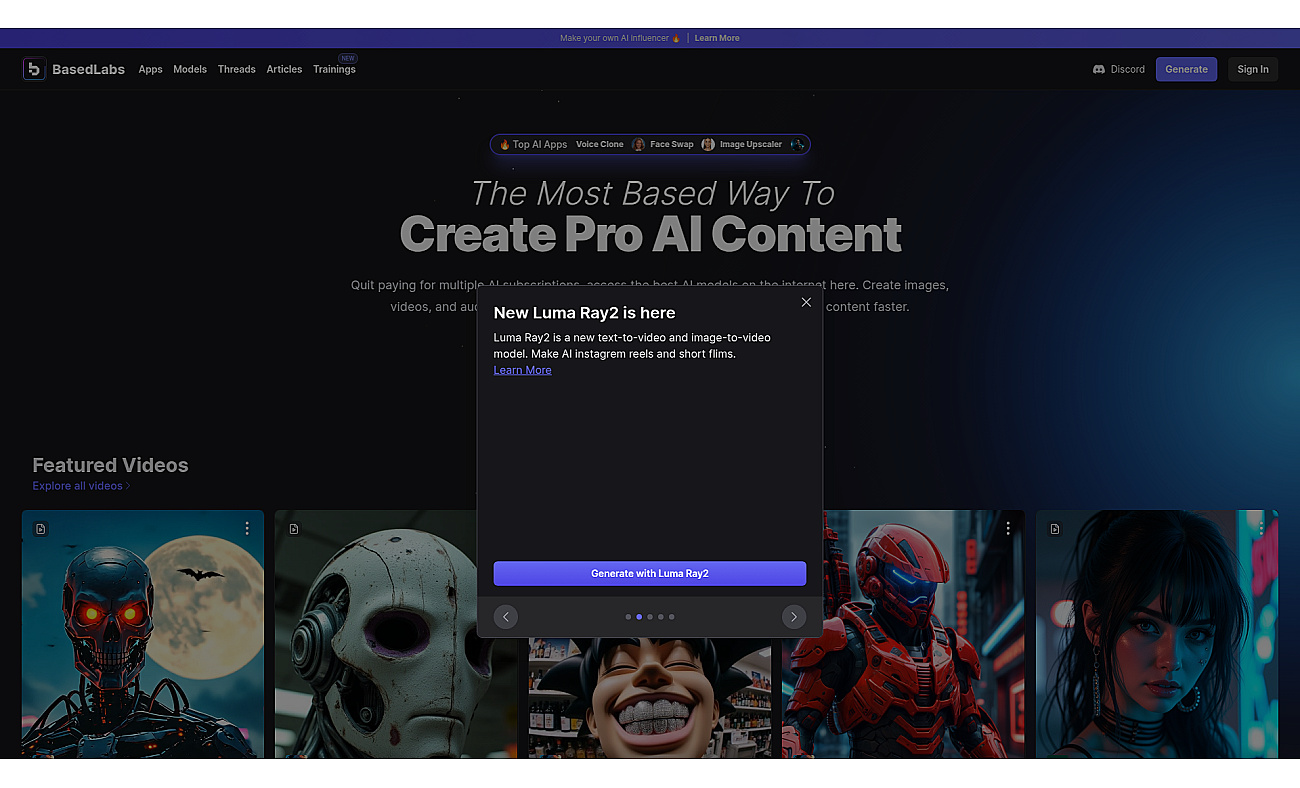Click video badge icon on red skull robot card
This screenshot has height=788, width=1300.
click(x=41, y=529)
